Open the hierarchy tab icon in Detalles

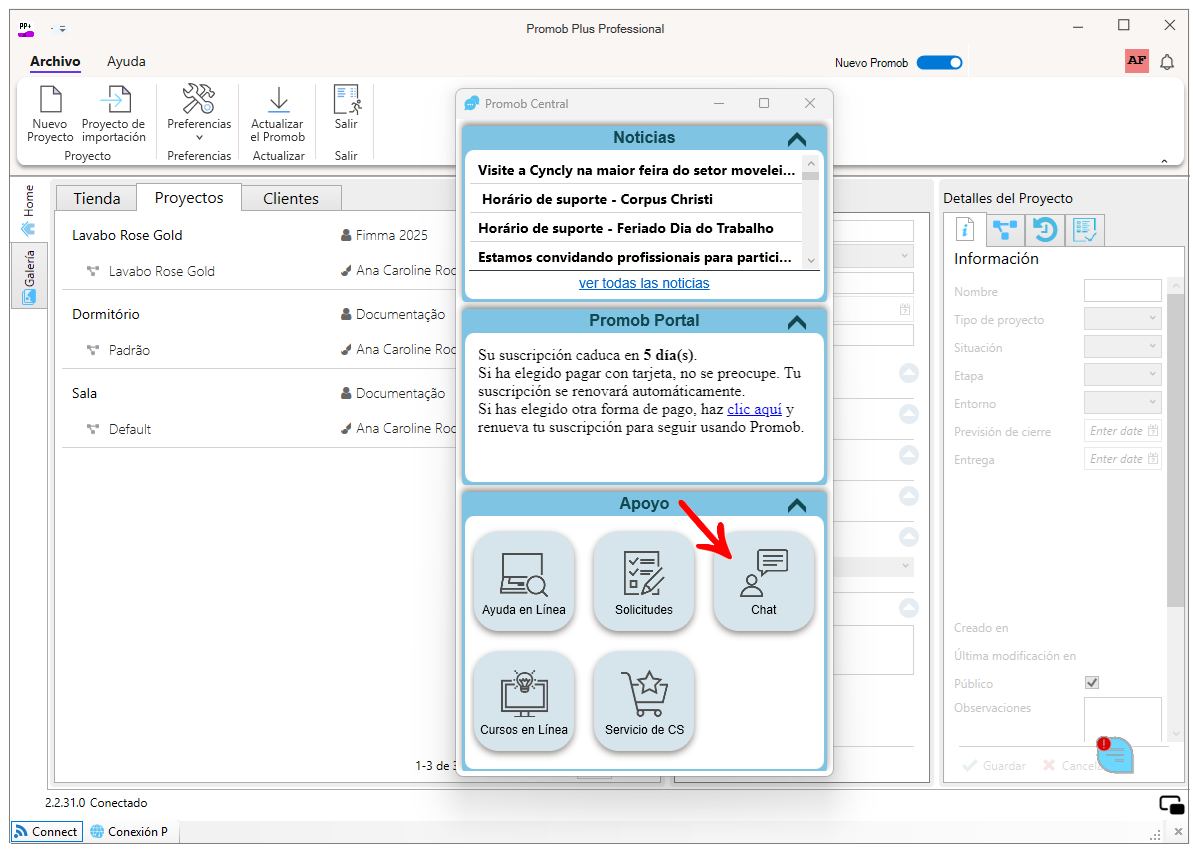click(1006, 229)
